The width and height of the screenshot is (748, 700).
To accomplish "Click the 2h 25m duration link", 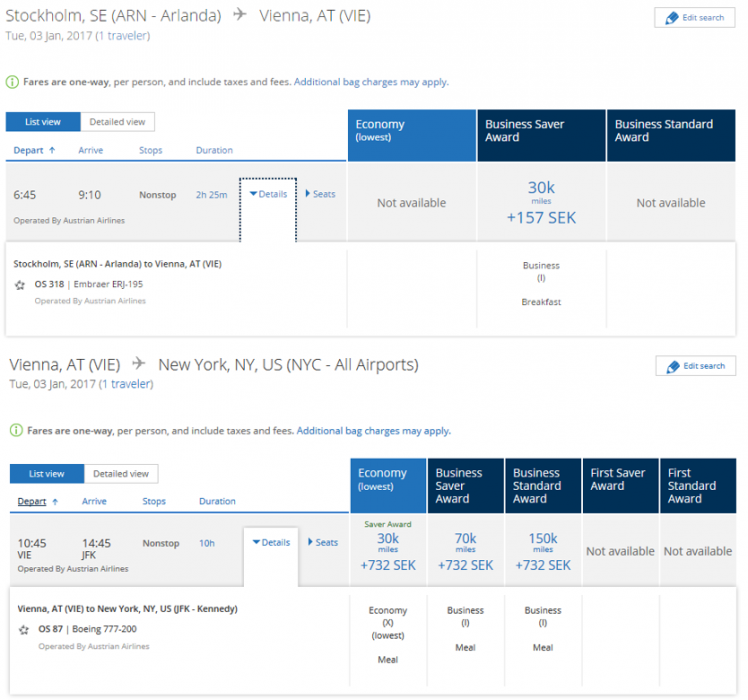I will [211, 195].
